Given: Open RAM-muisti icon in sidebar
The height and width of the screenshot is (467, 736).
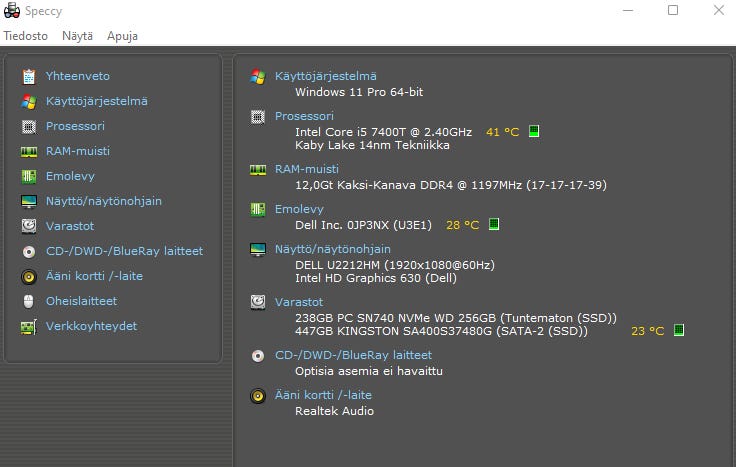Looking at the screenshot, I should point(28,151).
